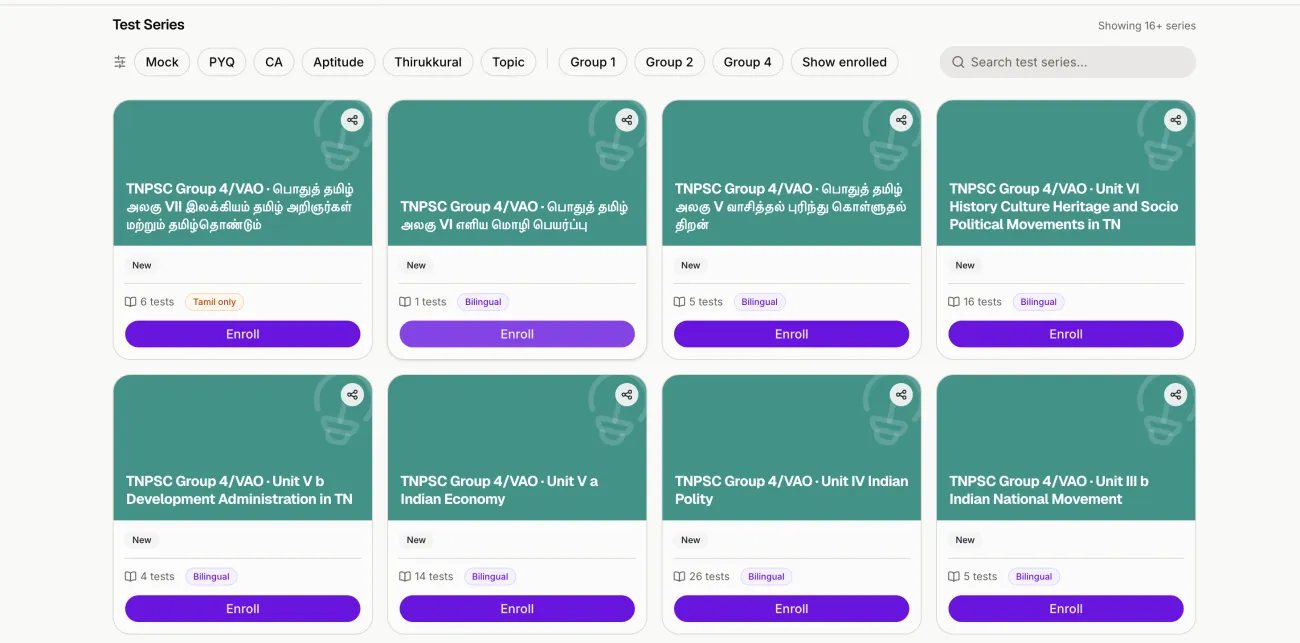Screen dimensions: 1300x643
Task: Share the Unit III b Indian National Movement series
Action: (1175, 395)
